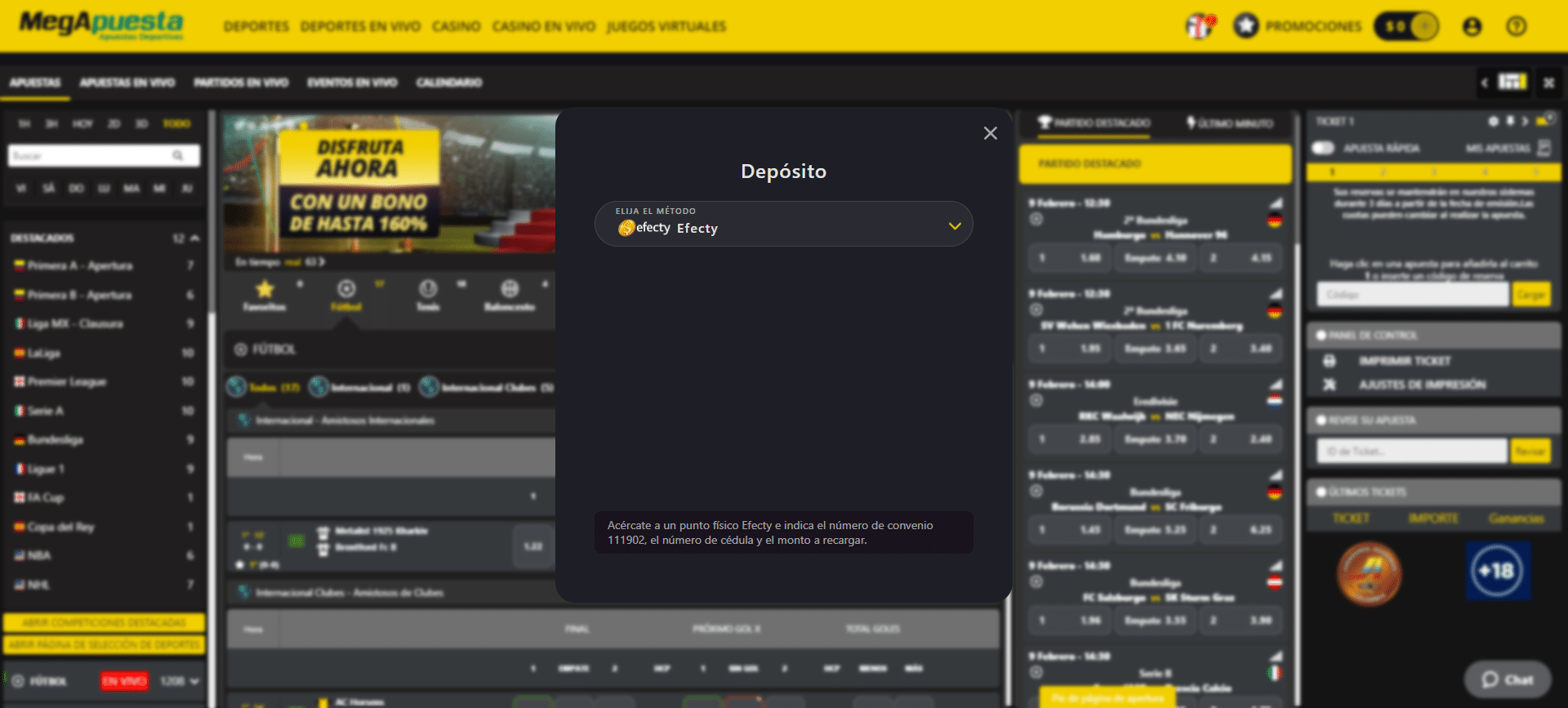
Task: Open the help question mark icon
Action: tap(1517, 27)
